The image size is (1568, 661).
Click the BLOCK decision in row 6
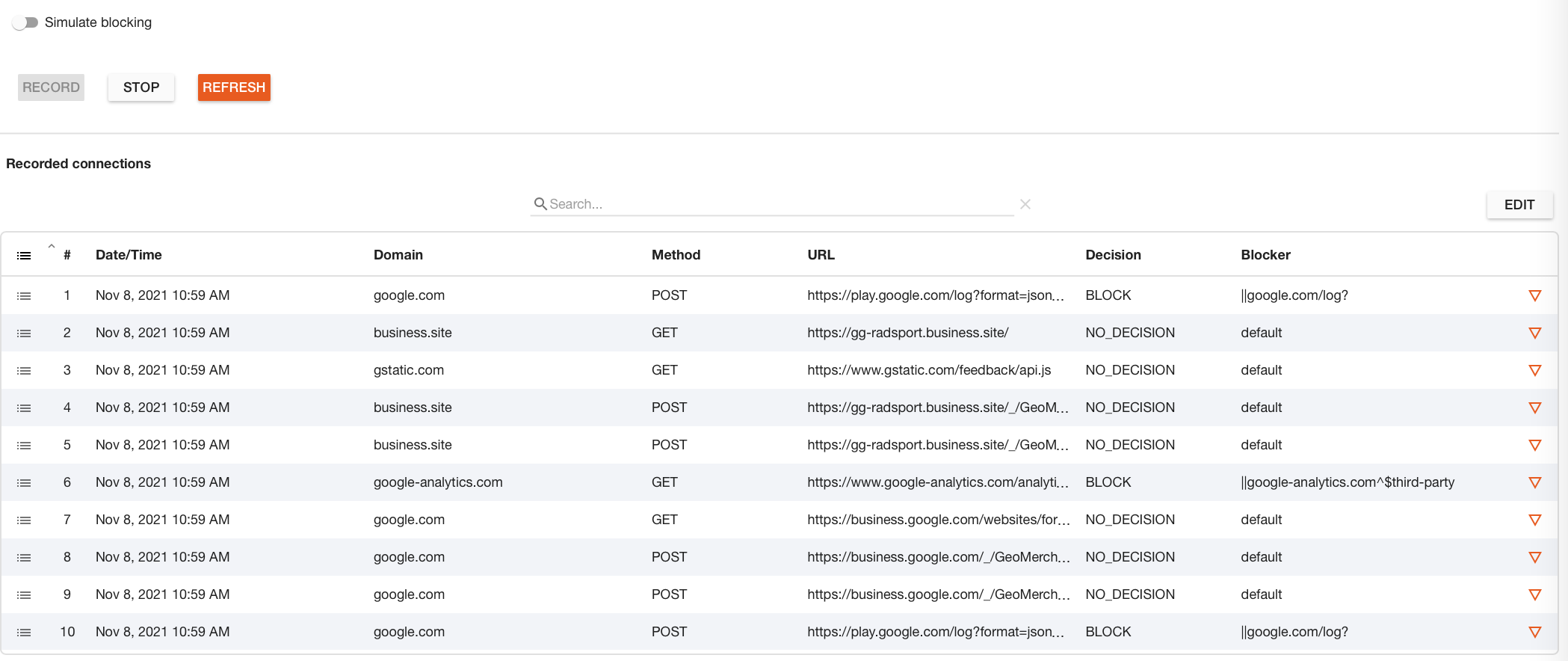[x=1108, y=482]
